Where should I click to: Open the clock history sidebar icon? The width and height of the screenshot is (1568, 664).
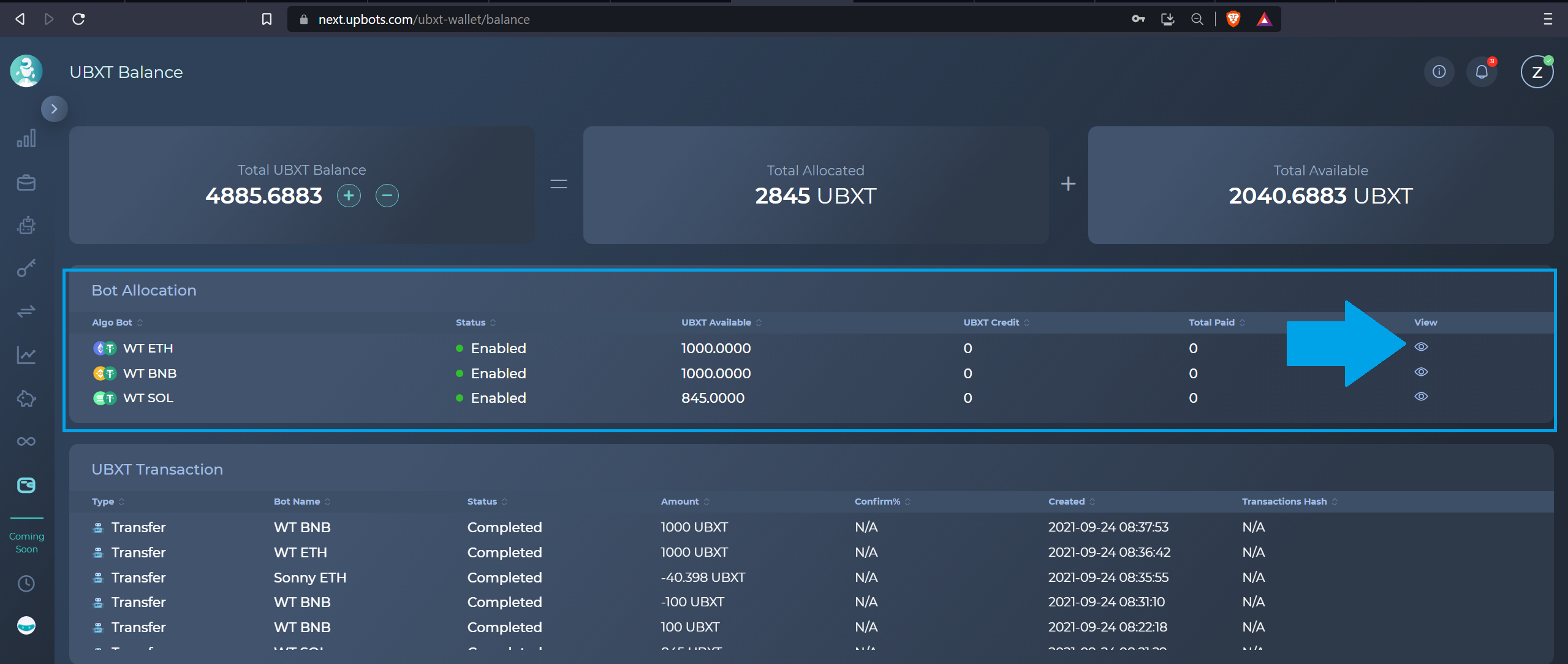(x=26, y=584)
